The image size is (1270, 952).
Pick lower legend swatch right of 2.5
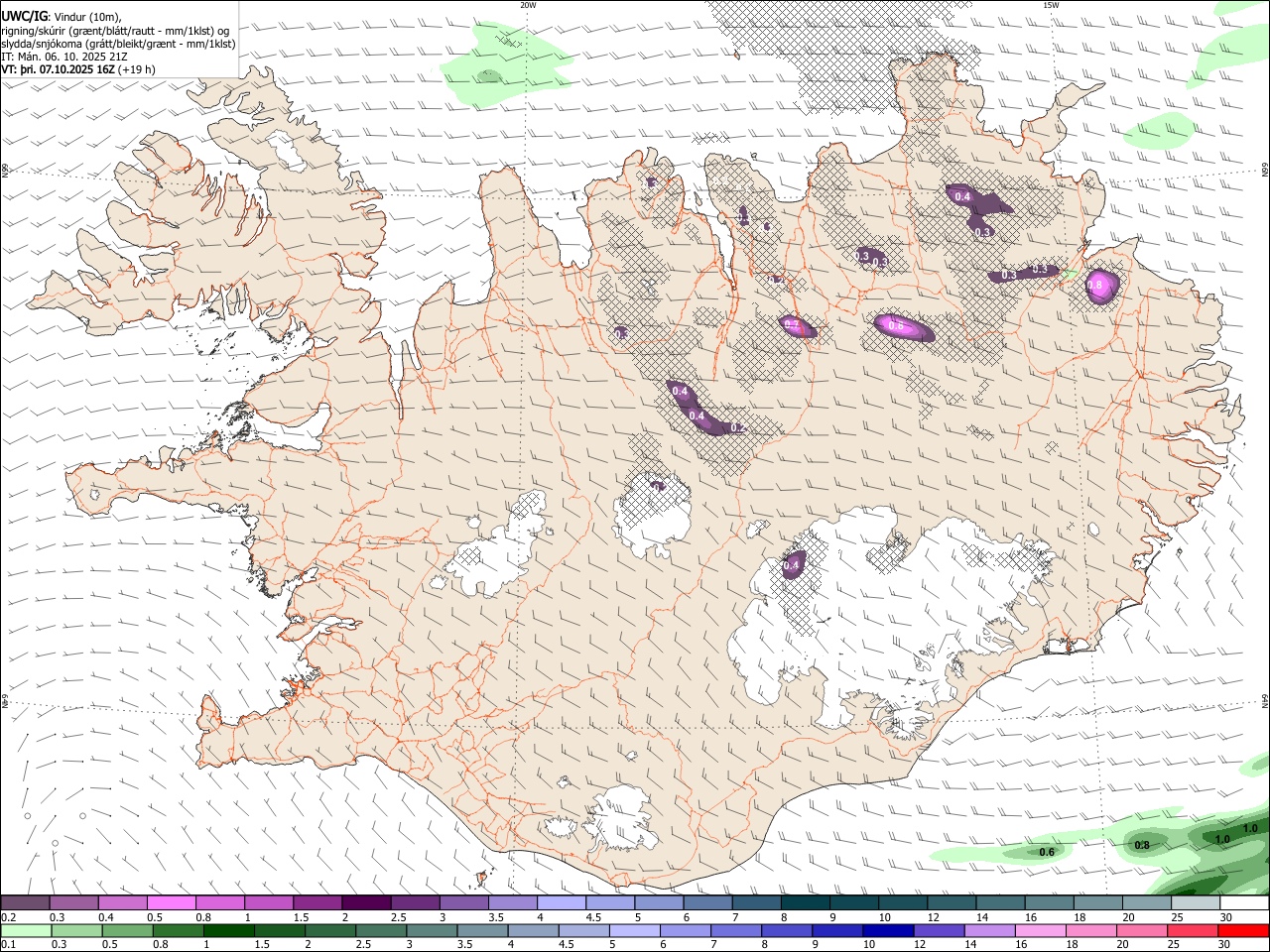tap(381, 931)
